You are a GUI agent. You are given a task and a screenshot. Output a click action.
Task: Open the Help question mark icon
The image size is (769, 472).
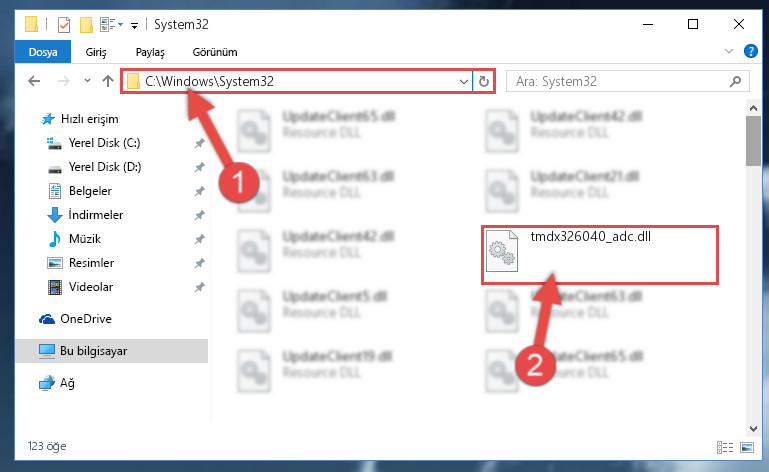point(750,51)
